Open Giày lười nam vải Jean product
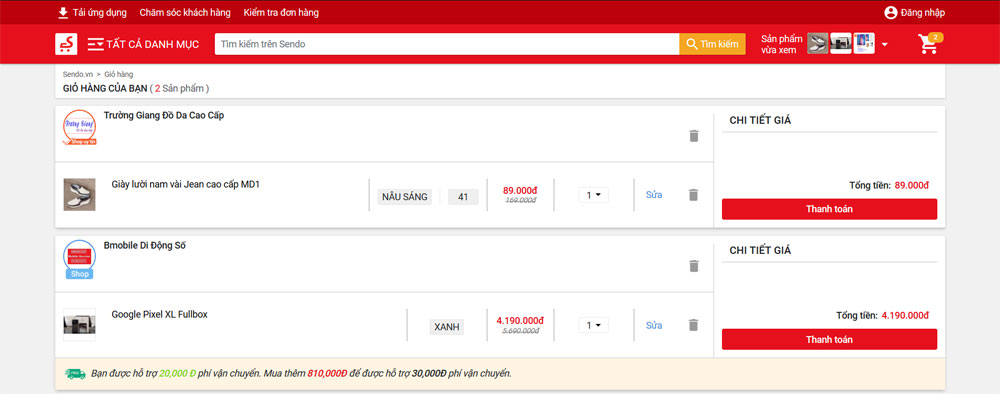The image size is (1000, 394). (x=186, y=184)
